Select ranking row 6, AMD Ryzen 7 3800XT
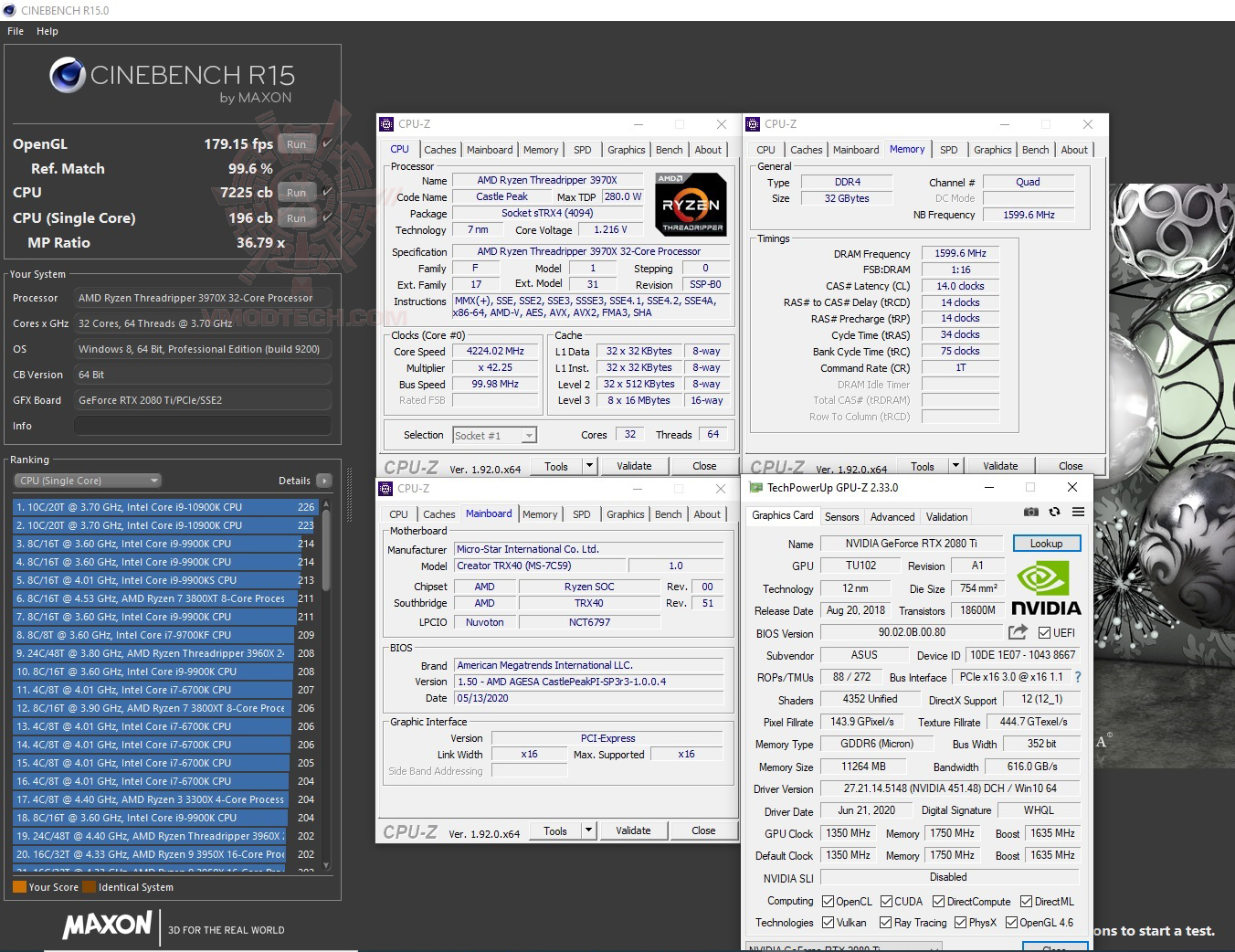 tap(165, 598)
